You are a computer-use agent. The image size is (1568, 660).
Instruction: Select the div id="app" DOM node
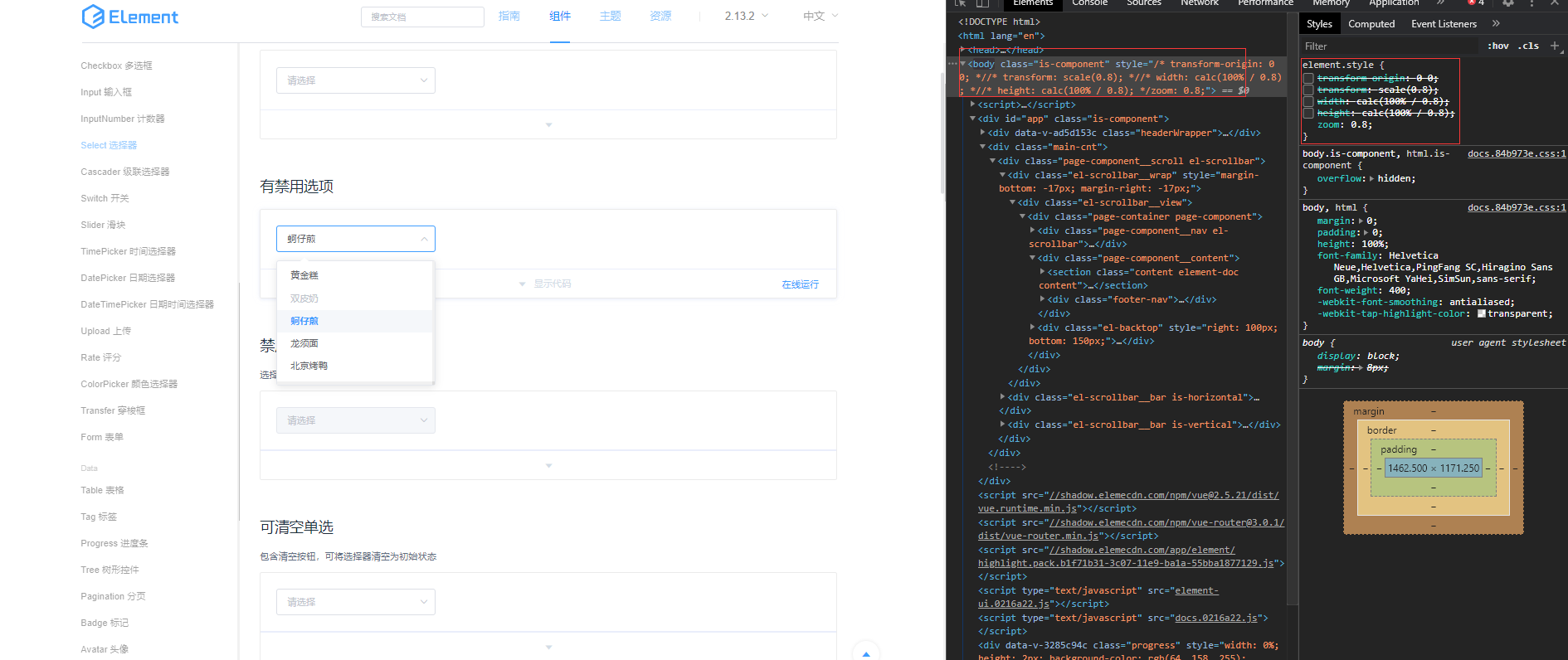1073,119
